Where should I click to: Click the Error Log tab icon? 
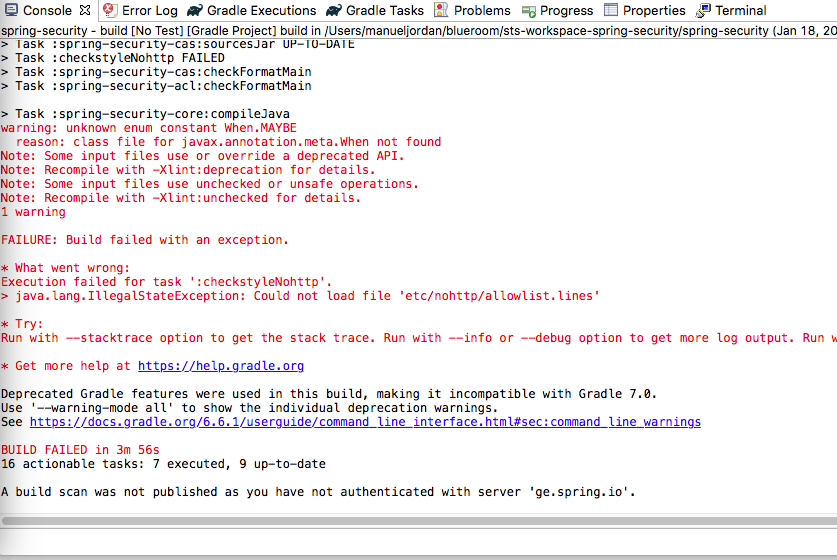(x=109, y=10)
